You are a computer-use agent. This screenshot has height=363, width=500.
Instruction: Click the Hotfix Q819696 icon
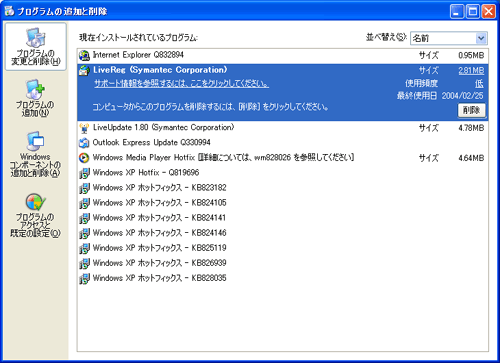click(84, 173)
